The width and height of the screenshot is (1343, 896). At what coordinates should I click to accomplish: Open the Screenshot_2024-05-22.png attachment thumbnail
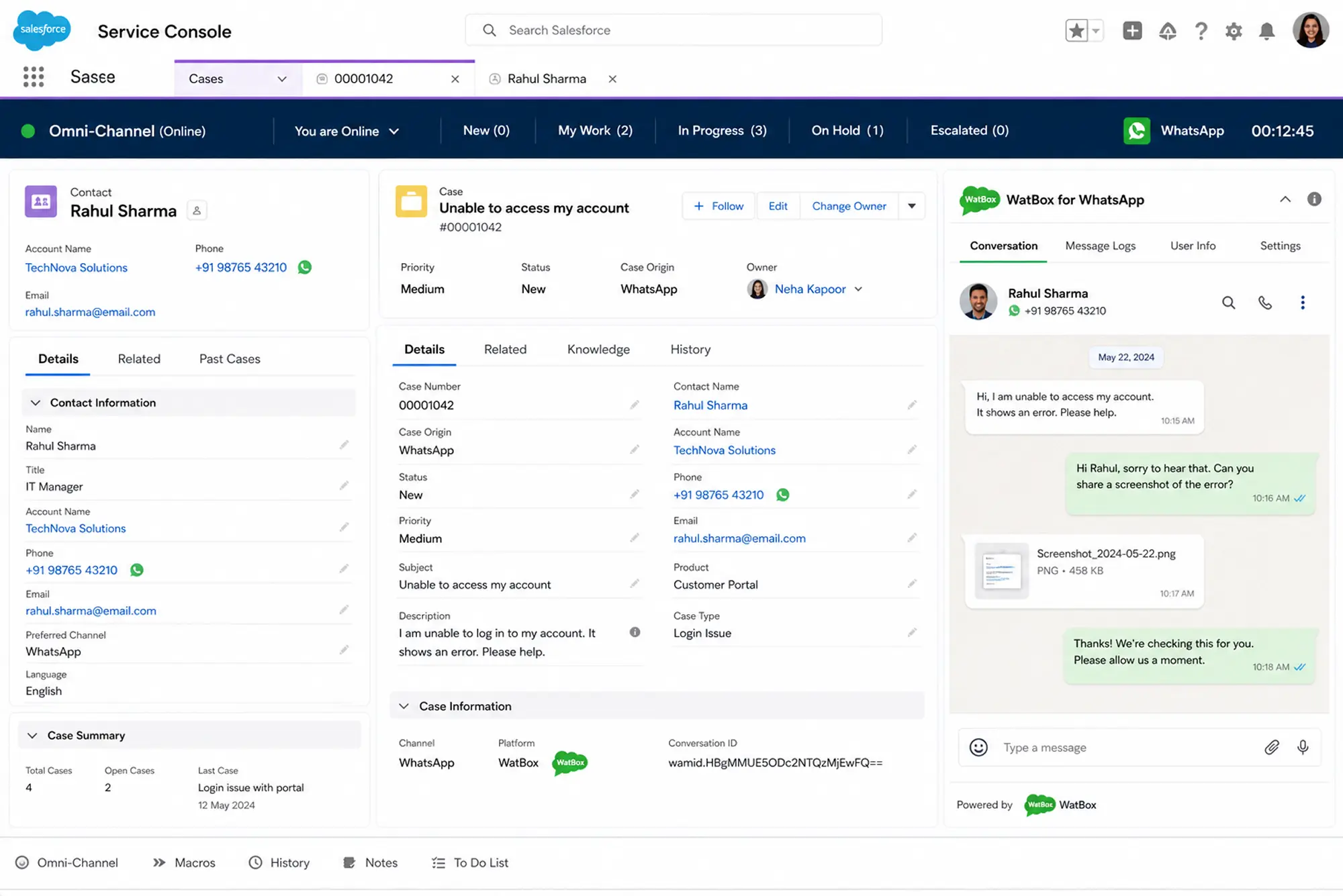tap(1001, 570)
